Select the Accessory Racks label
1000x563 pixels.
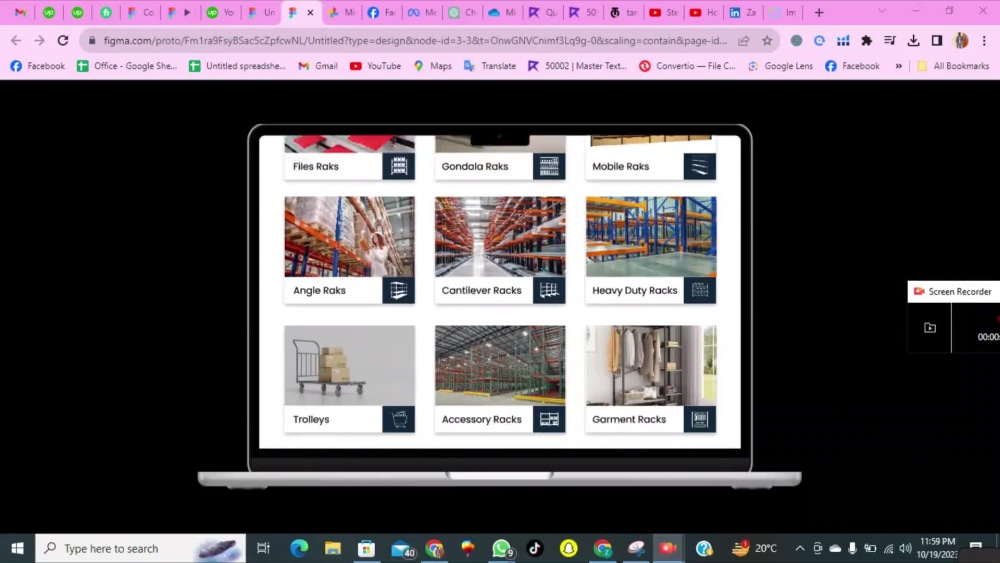[482, 420]
